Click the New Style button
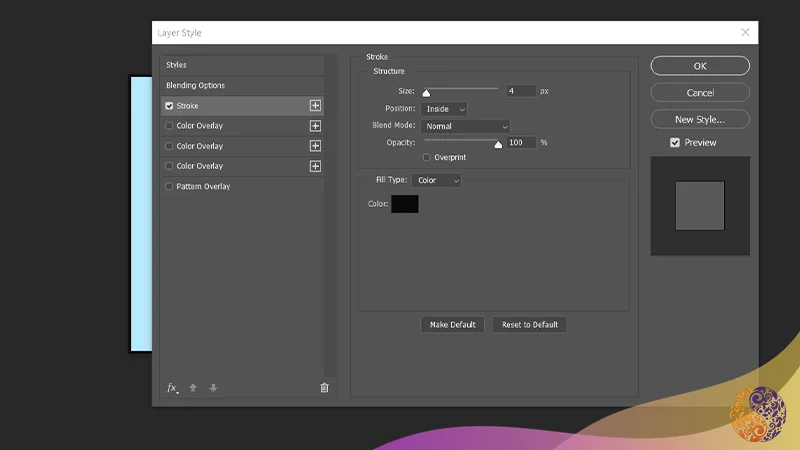The width and height of the screenshot is (800, 450). point(700,119)
